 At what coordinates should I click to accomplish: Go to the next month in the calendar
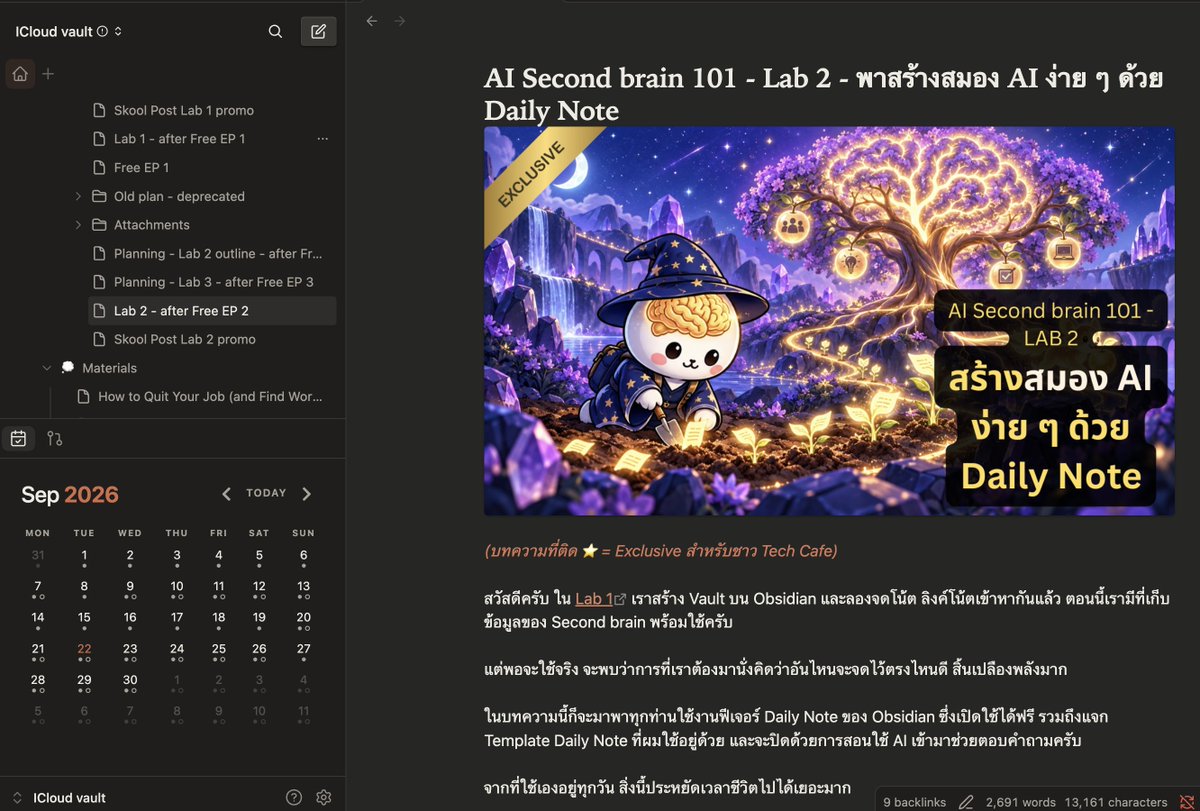306,494
